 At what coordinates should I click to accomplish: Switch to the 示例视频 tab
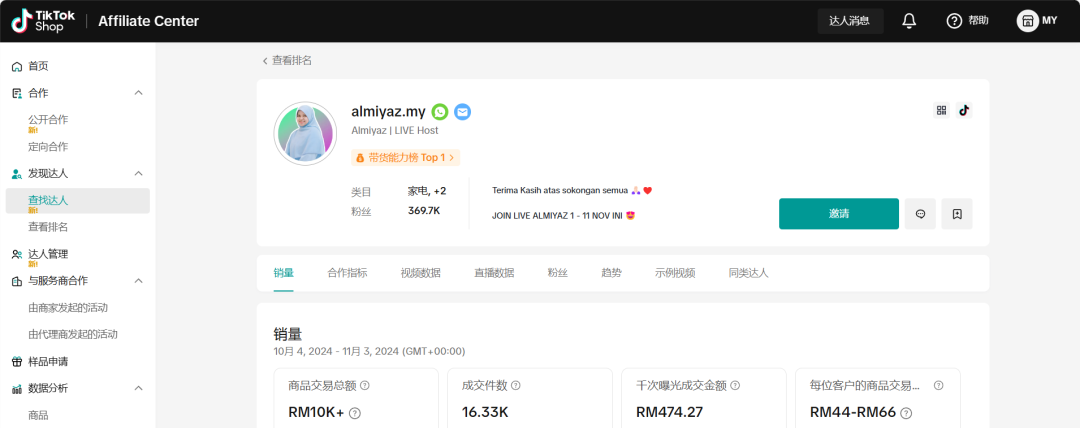[675, 273]
